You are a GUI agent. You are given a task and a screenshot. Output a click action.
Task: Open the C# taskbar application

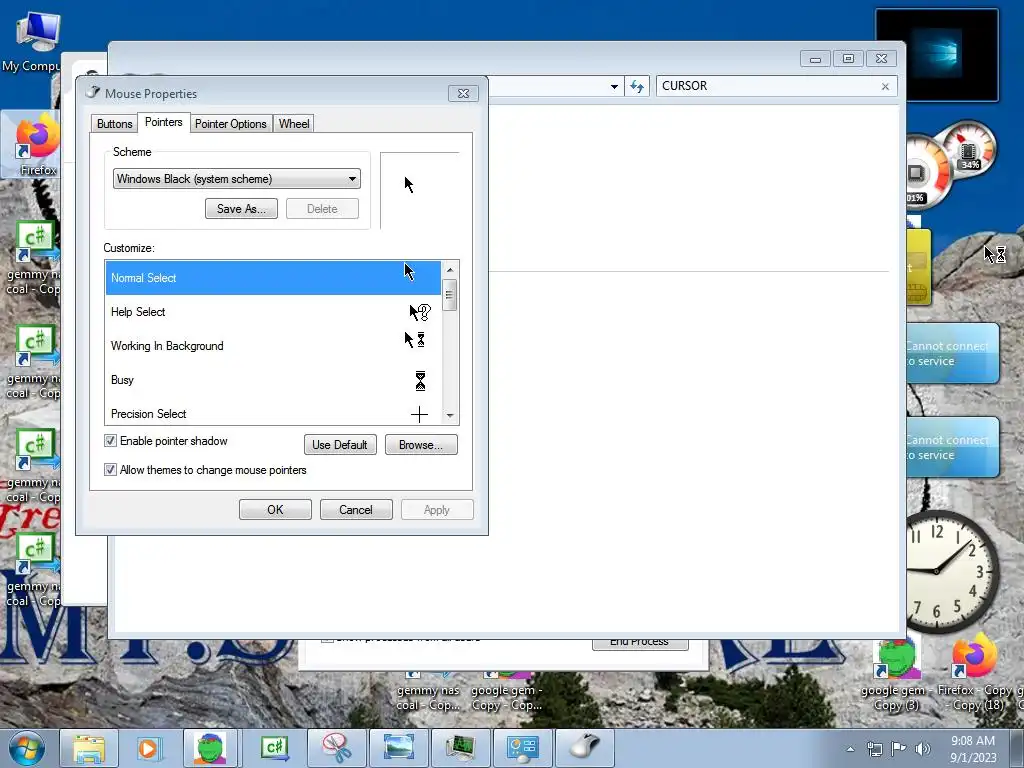(275, 748)
